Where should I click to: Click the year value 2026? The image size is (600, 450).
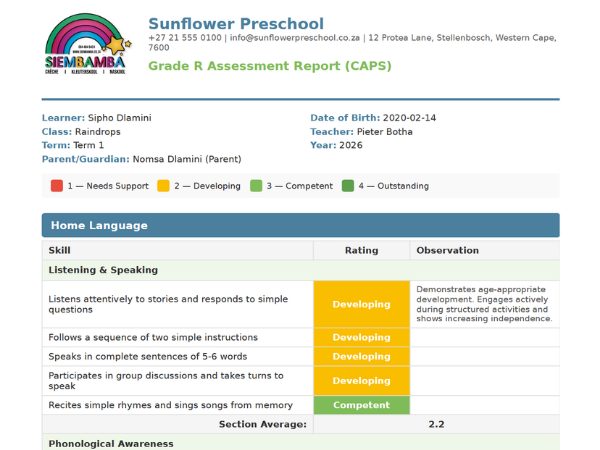351,145
